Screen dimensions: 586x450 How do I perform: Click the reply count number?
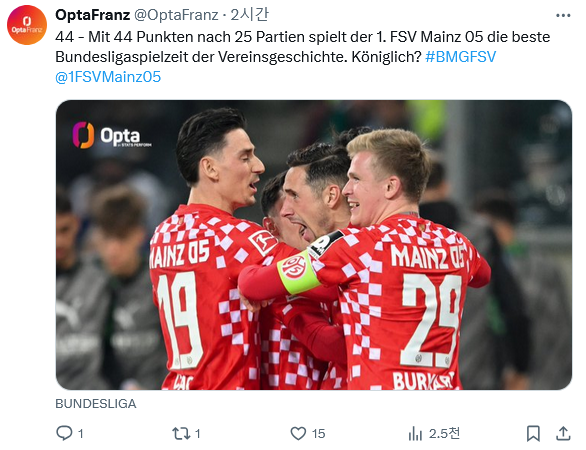pos(80,434)
